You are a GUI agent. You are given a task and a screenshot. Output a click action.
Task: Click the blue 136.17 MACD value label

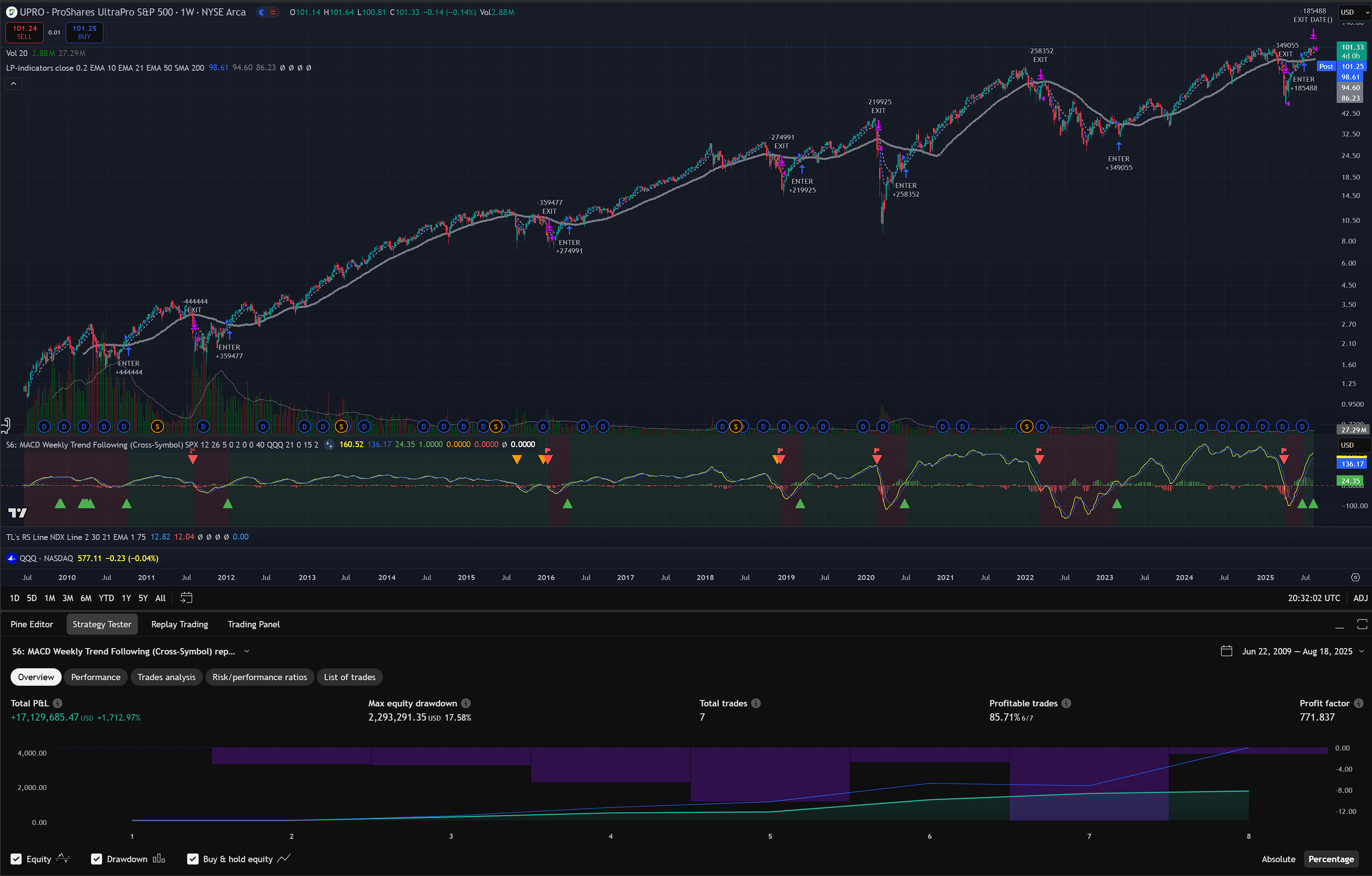tap(1351, 464)
